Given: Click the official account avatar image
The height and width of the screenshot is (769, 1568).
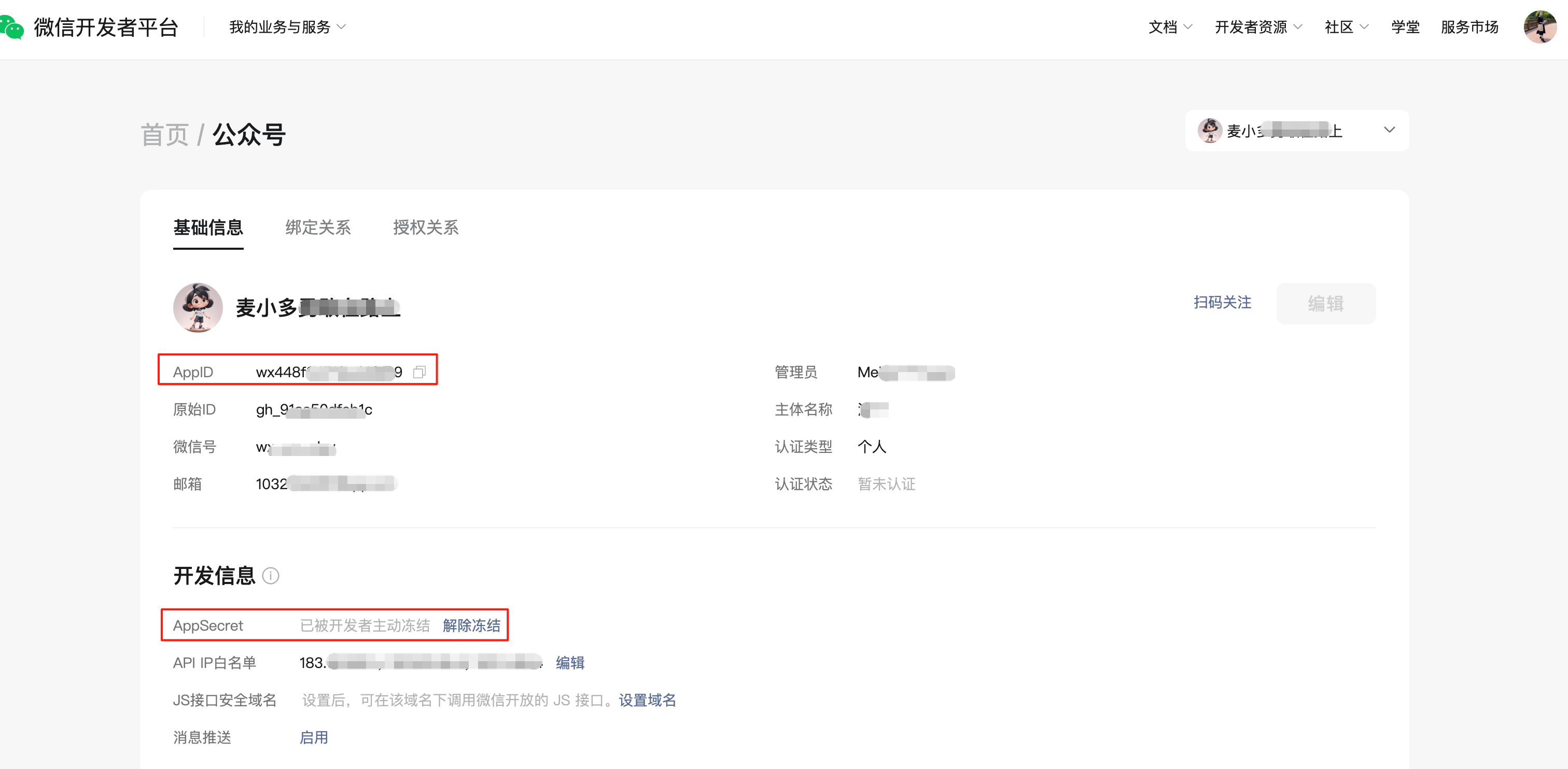Looking at the screenshot, I should 197,307.
